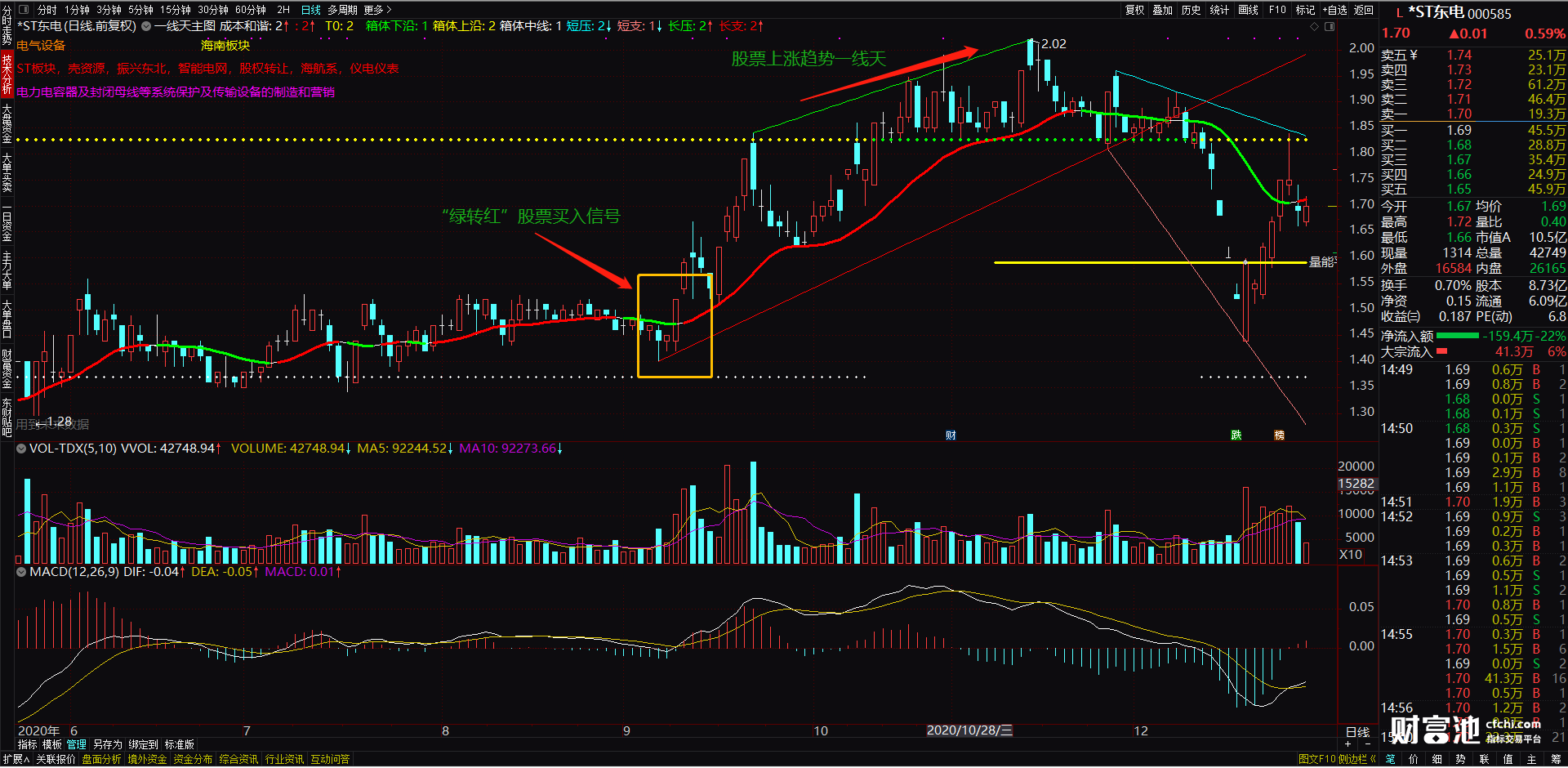Viewport: 1568px width, 768px height.
Task: Click the diamond icon above the price axis
Action: [x=1314, y=26]
